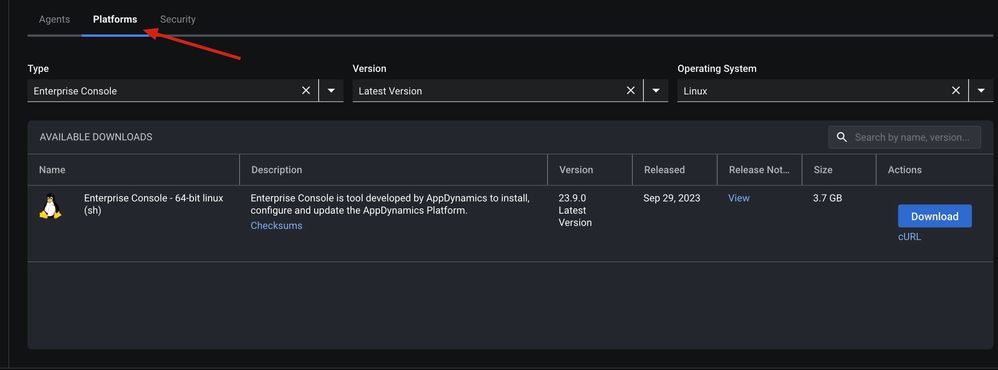998x370 pixels.
Task: Focus the Search by name, version field
Action: tap(904, 137)
